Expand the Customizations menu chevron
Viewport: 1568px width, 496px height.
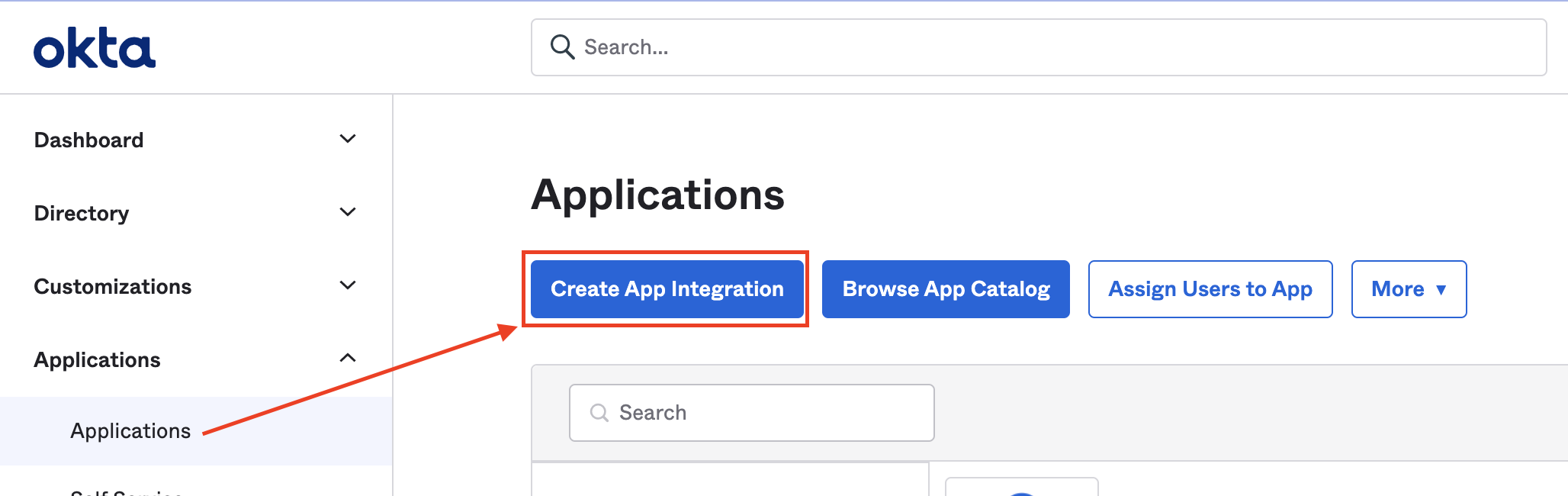click(348, 285)
